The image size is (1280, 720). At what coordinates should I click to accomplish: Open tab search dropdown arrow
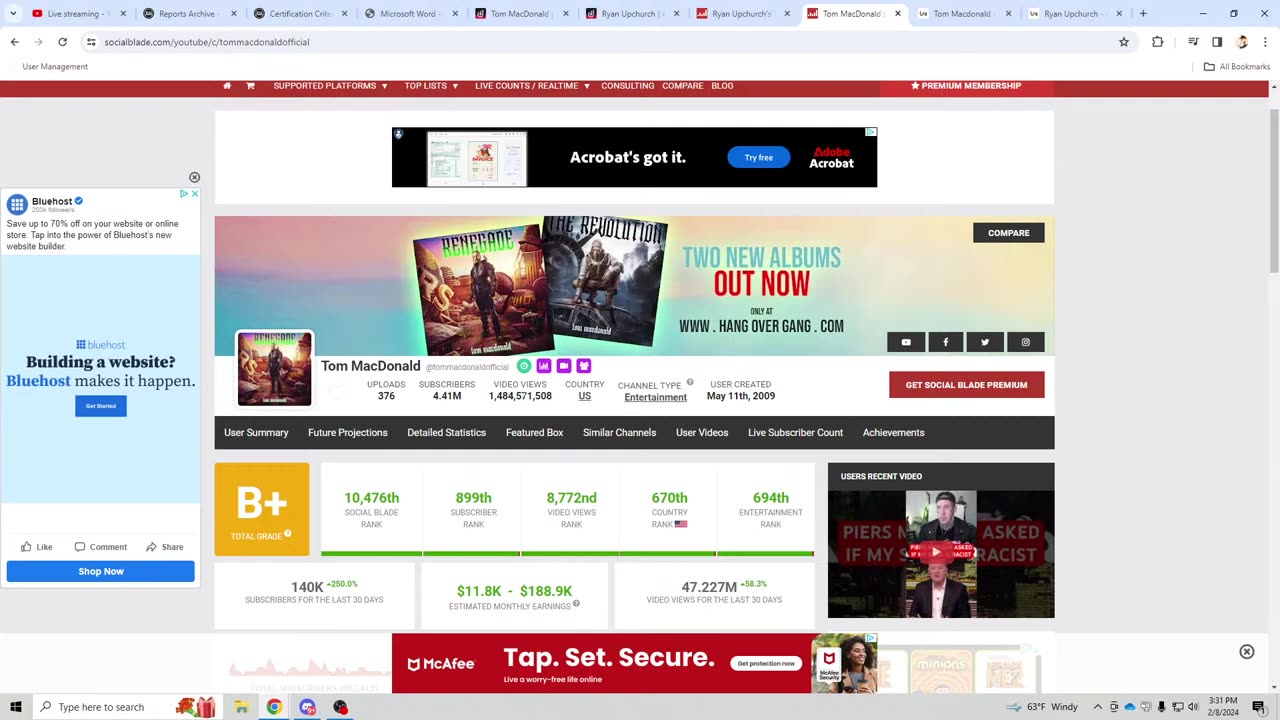coord(13,14)
